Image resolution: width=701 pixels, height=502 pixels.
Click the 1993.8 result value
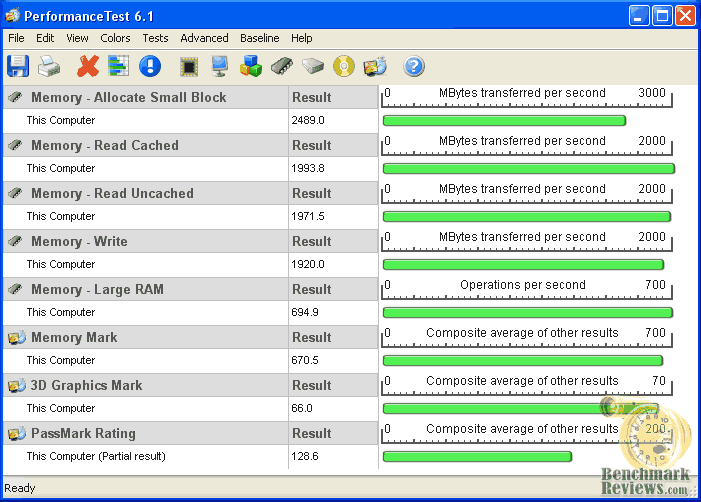308,169
